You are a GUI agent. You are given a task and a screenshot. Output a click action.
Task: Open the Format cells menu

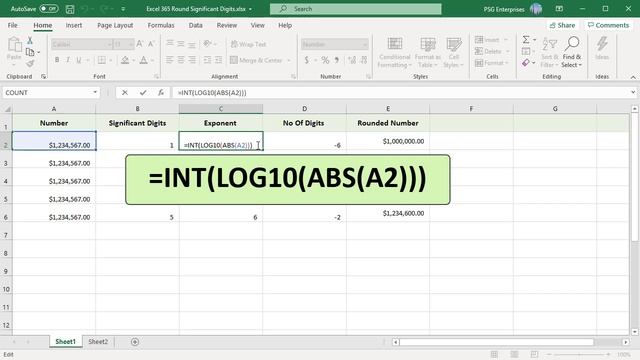pyautogui.click(x=491, y=63)
